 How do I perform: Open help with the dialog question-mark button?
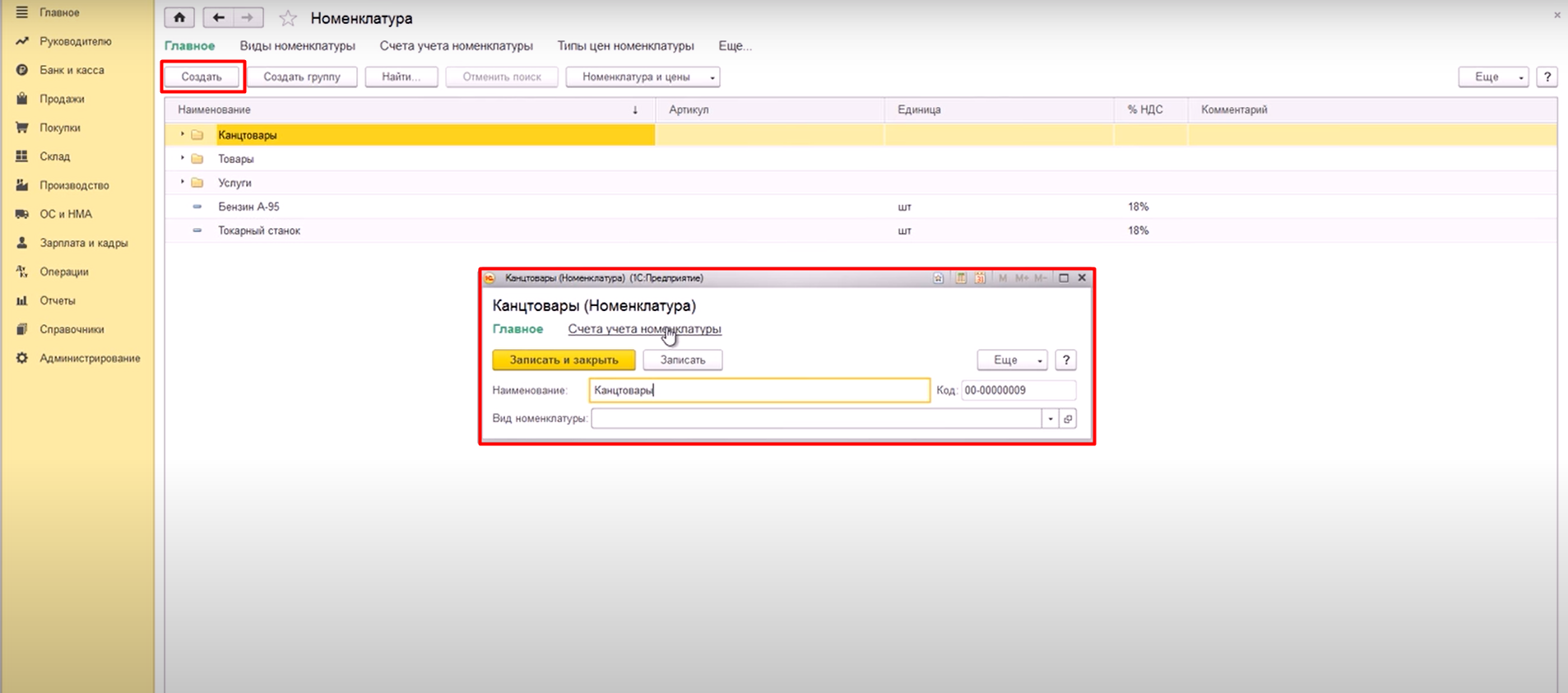(1066, 360)
